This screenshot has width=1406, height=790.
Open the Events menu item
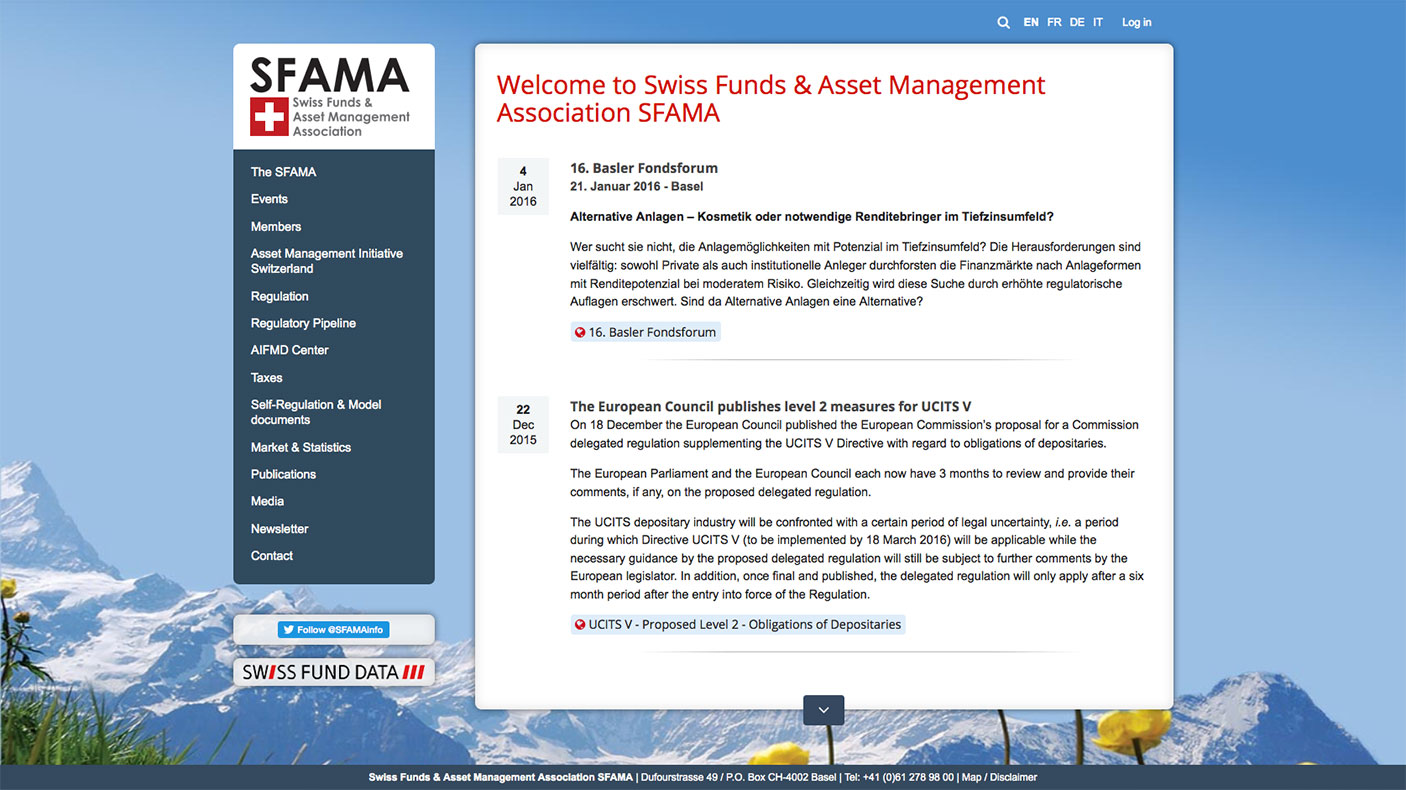pyautogui.click(x=269, y=199)
